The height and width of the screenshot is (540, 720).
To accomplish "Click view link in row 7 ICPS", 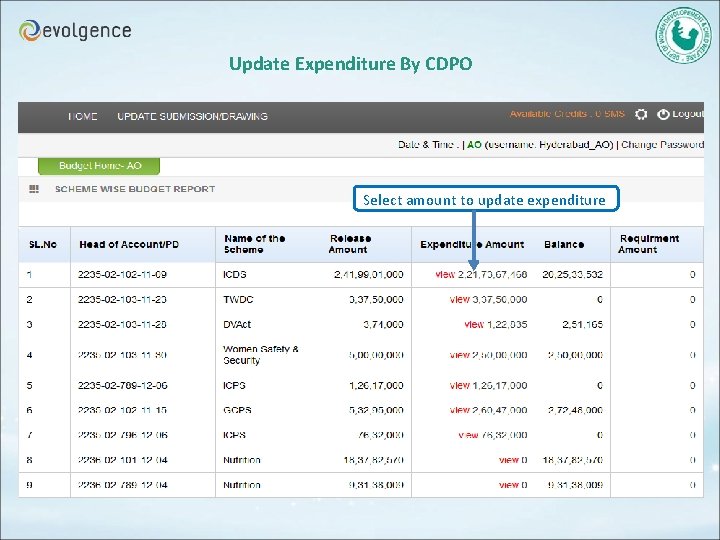I will tap(468, 435).
